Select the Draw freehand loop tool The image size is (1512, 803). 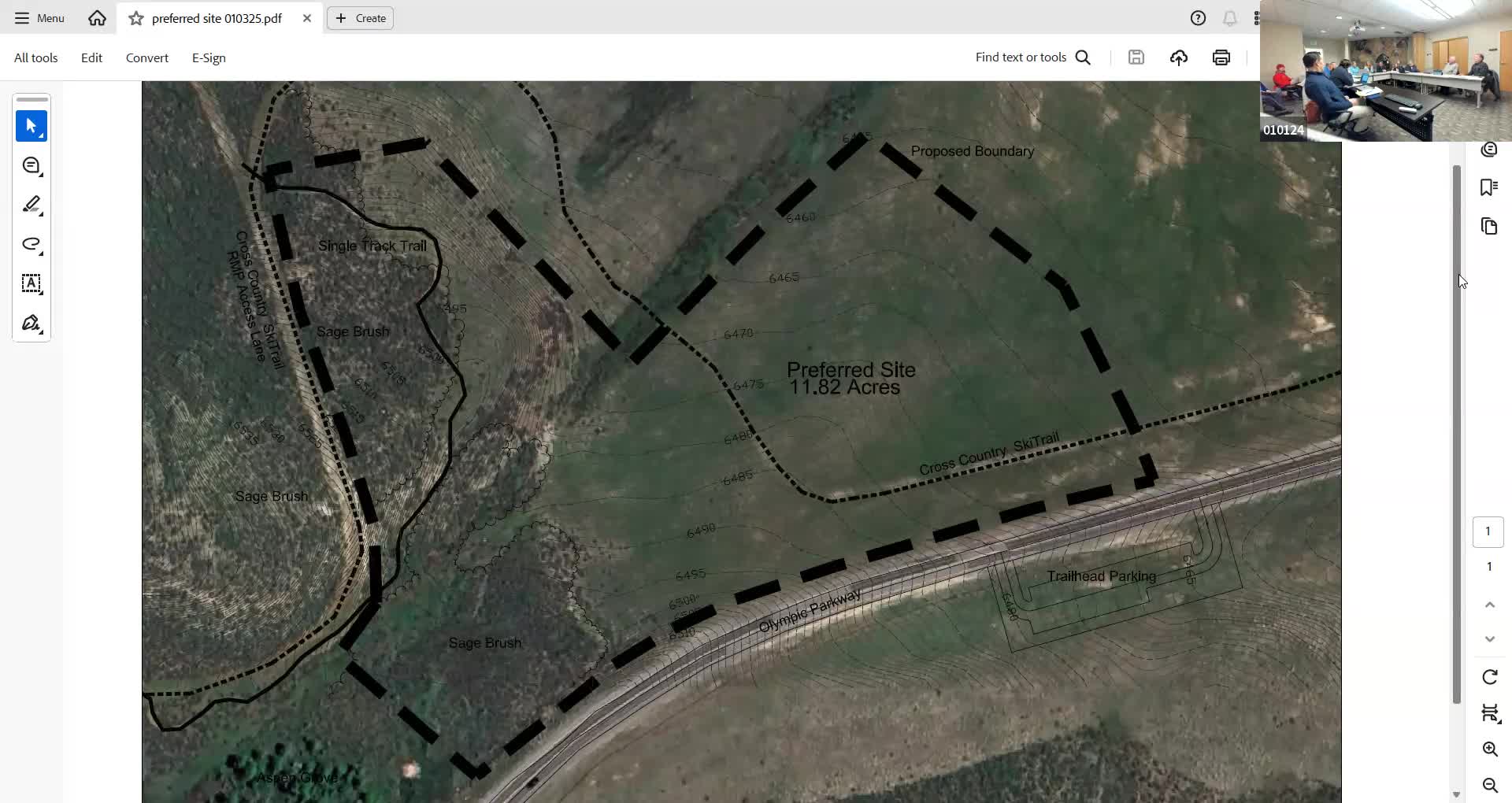point(31,244)
